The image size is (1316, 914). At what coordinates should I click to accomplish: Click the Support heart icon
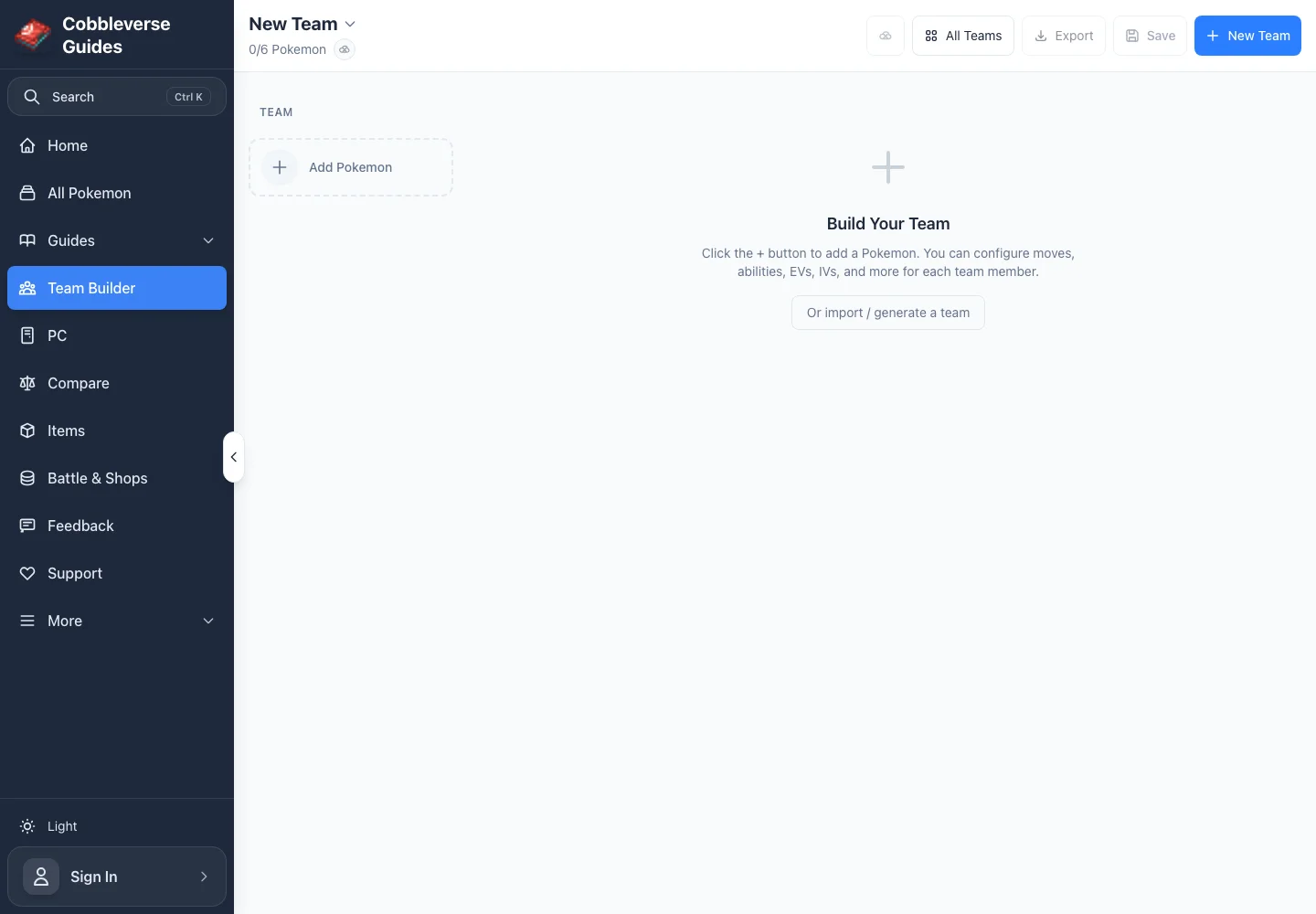[x=27, y=573]
